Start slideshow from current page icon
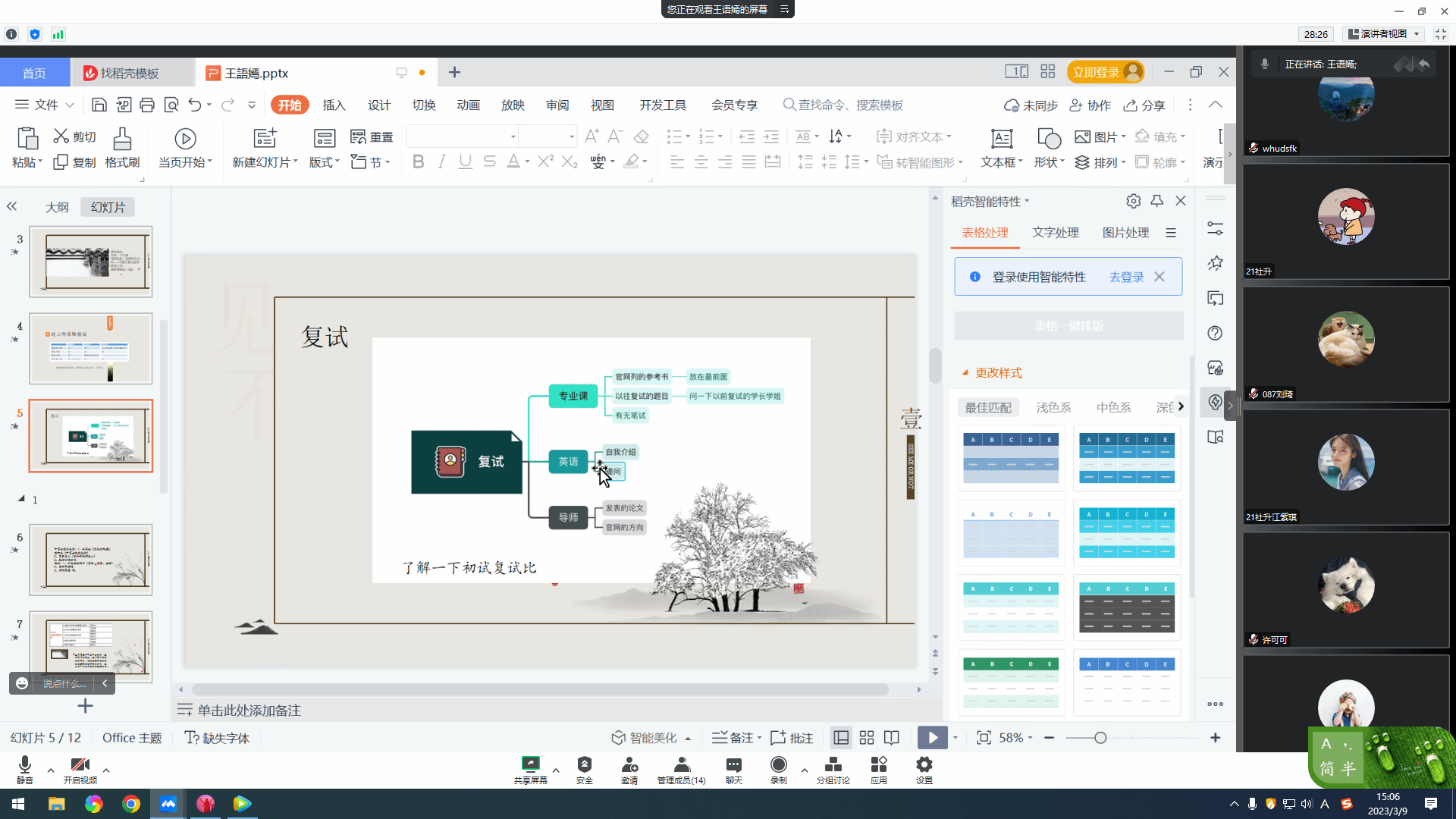Image resolution: width=1456 pixels, height=819 pixels. tap(185, 140)
